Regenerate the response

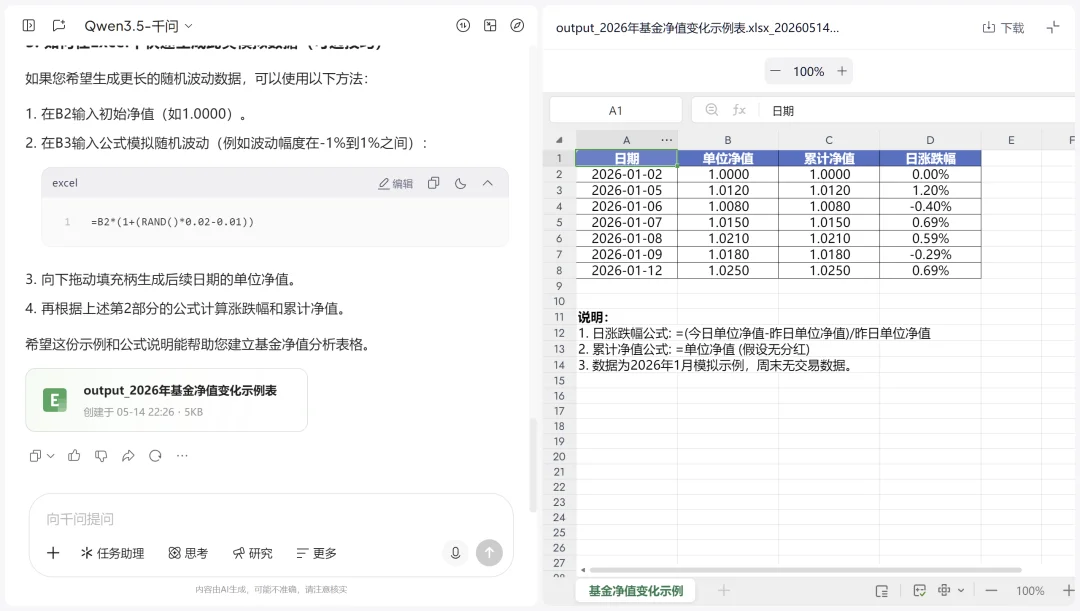click(x=155, y=456)
